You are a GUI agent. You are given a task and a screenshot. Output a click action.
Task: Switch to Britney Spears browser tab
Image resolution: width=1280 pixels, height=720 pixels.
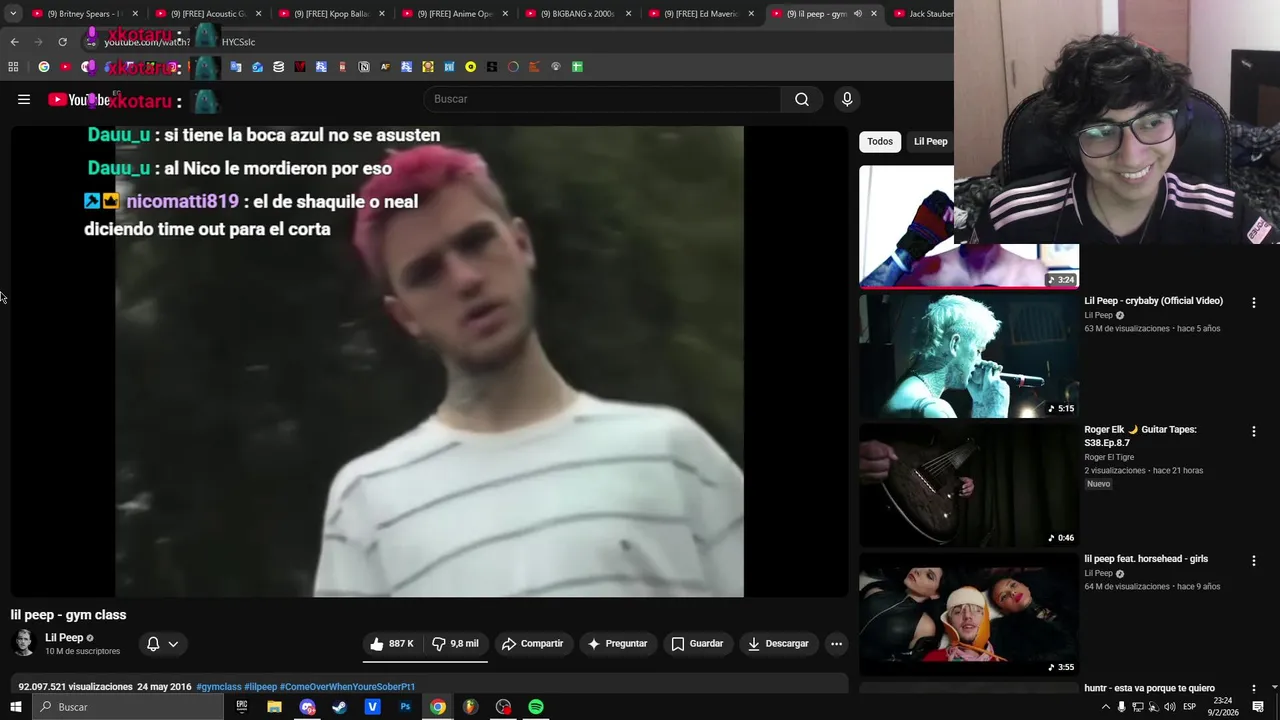[x=84, y=14]
